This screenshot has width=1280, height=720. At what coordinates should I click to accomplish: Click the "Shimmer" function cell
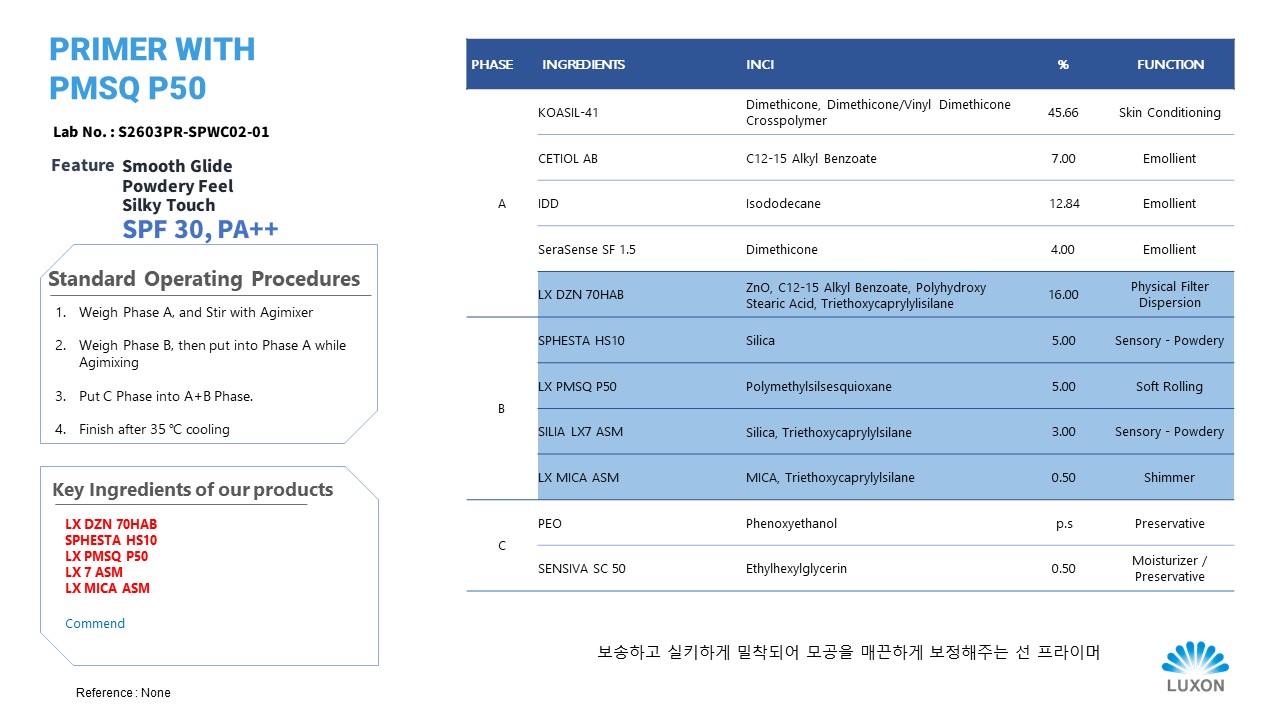click(1169, 477)
